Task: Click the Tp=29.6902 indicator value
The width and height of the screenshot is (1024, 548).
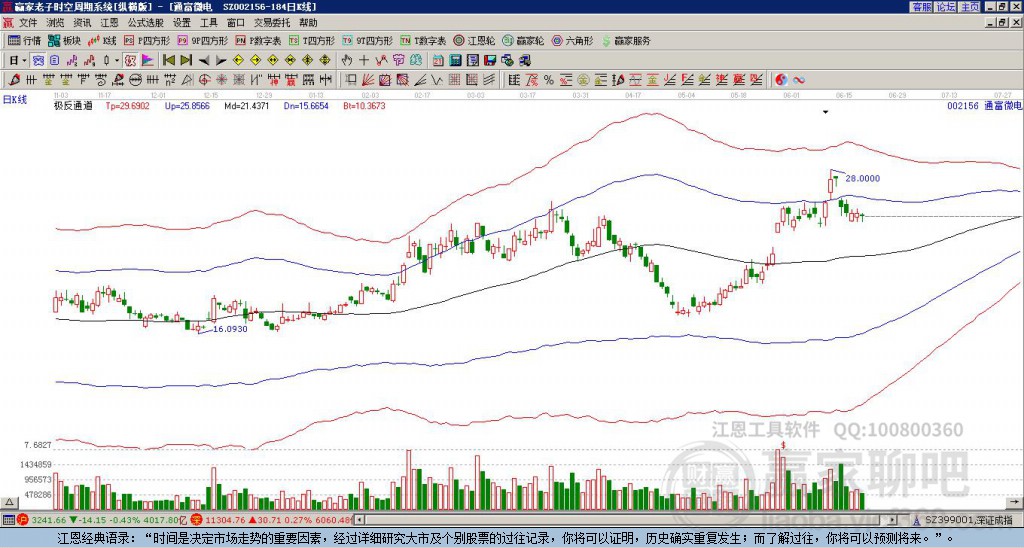Action: pyautogui.click(x=127, y=106)
